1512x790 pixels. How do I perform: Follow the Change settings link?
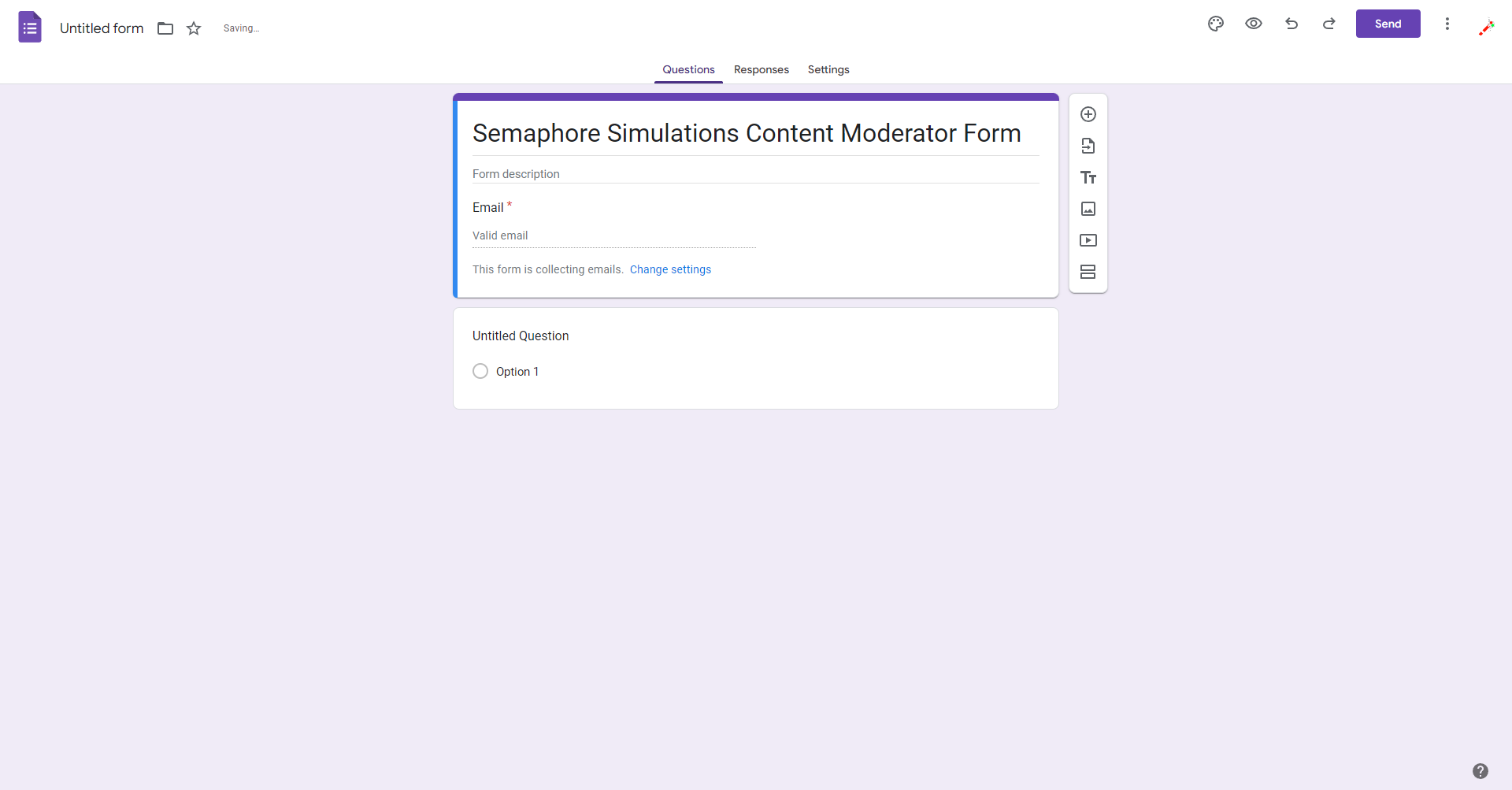click(670, 269)
